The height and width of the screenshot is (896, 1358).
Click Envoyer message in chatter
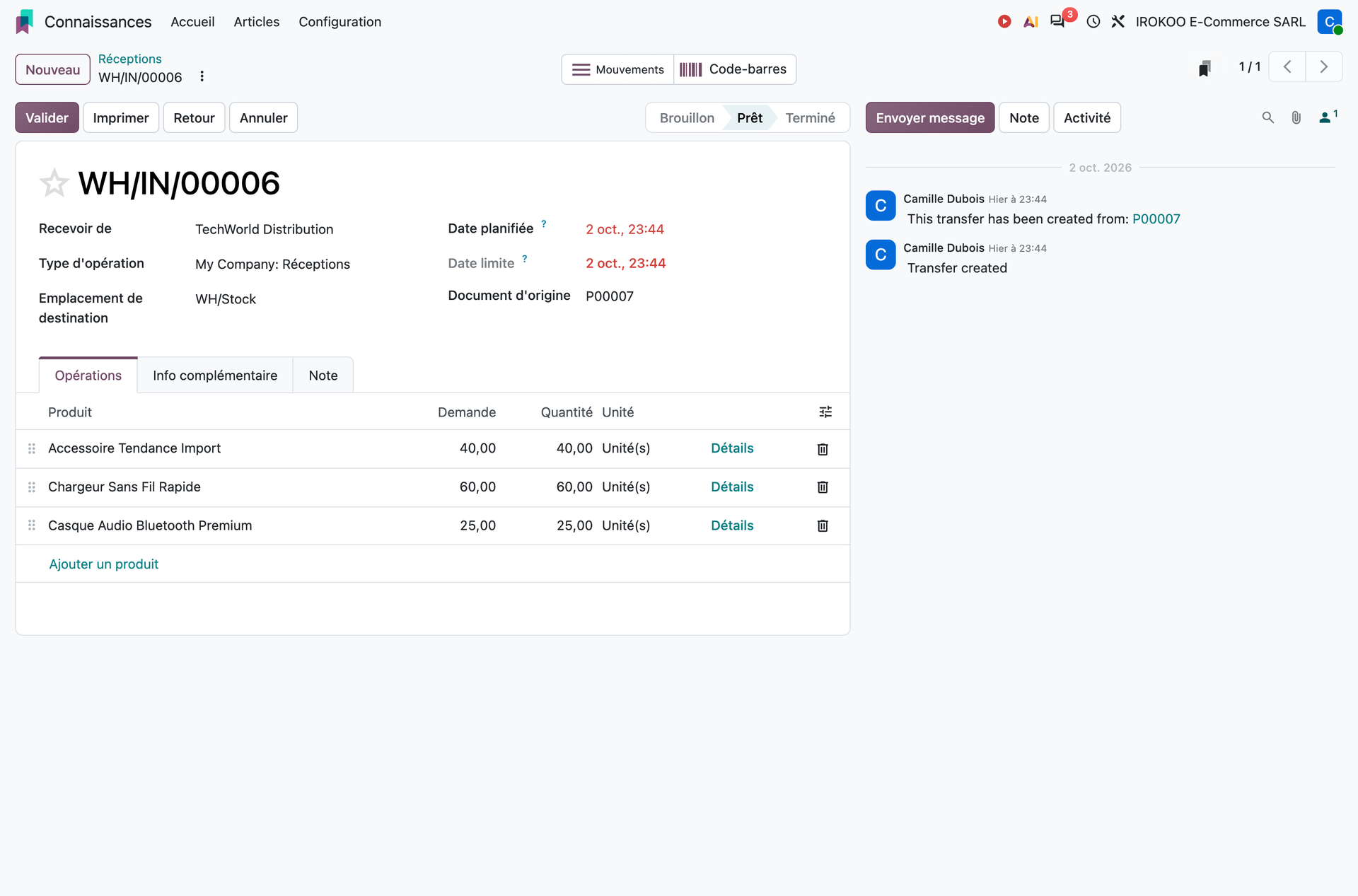point(930,118)
